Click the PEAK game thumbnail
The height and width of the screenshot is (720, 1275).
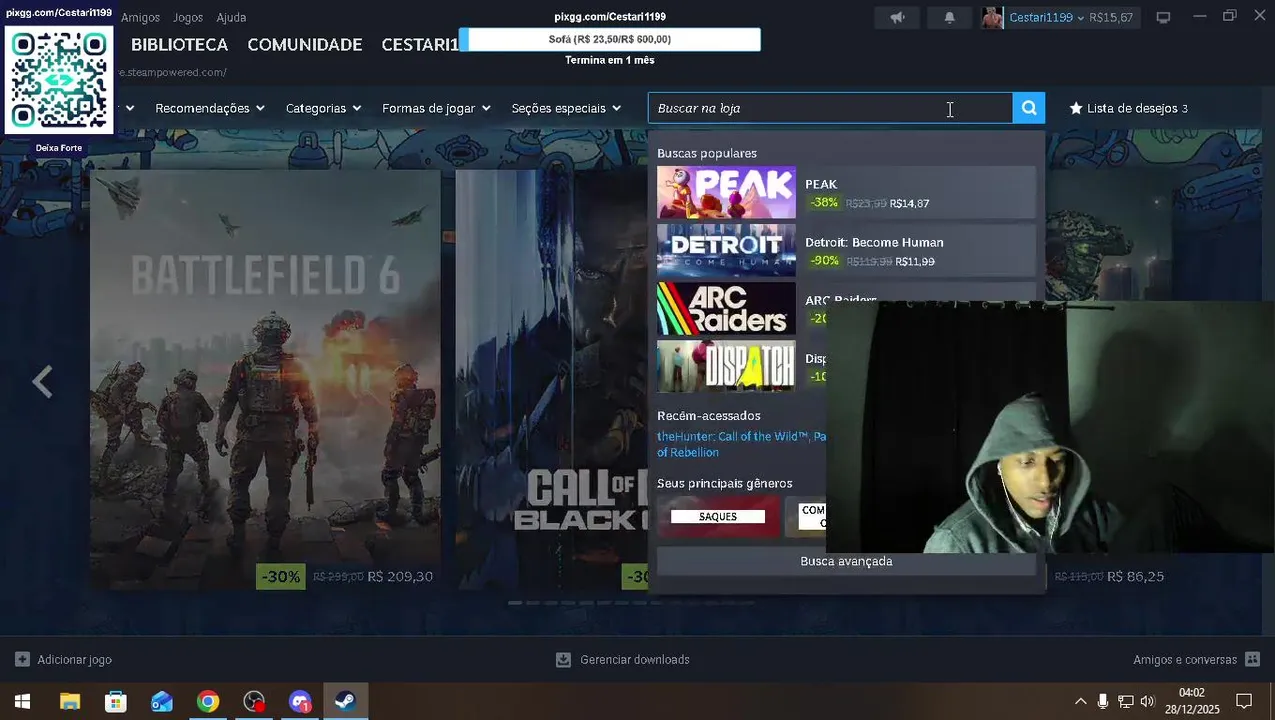pos(726,192)
